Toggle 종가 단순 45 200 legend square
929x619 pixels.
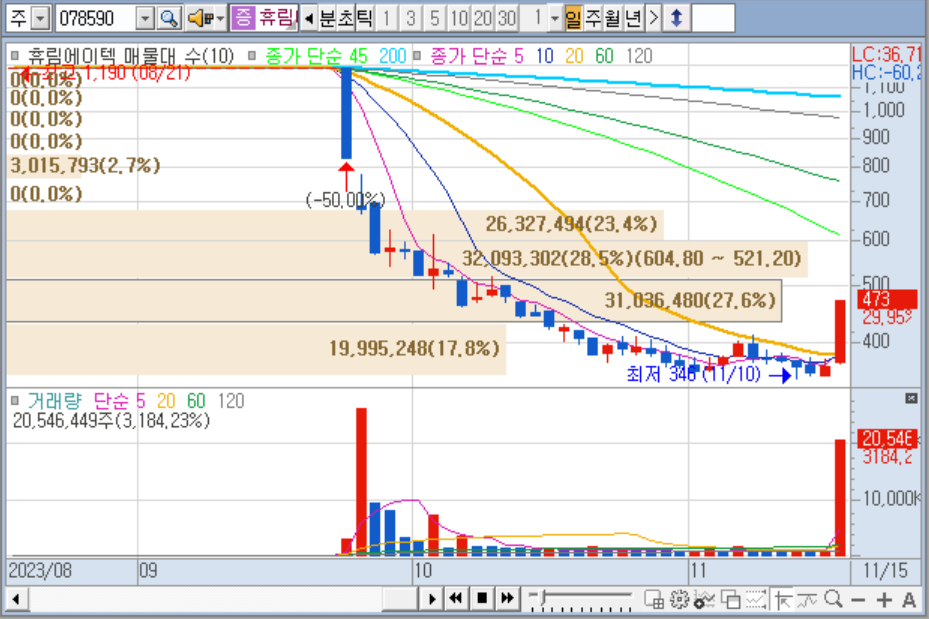(x=252, y=56)
